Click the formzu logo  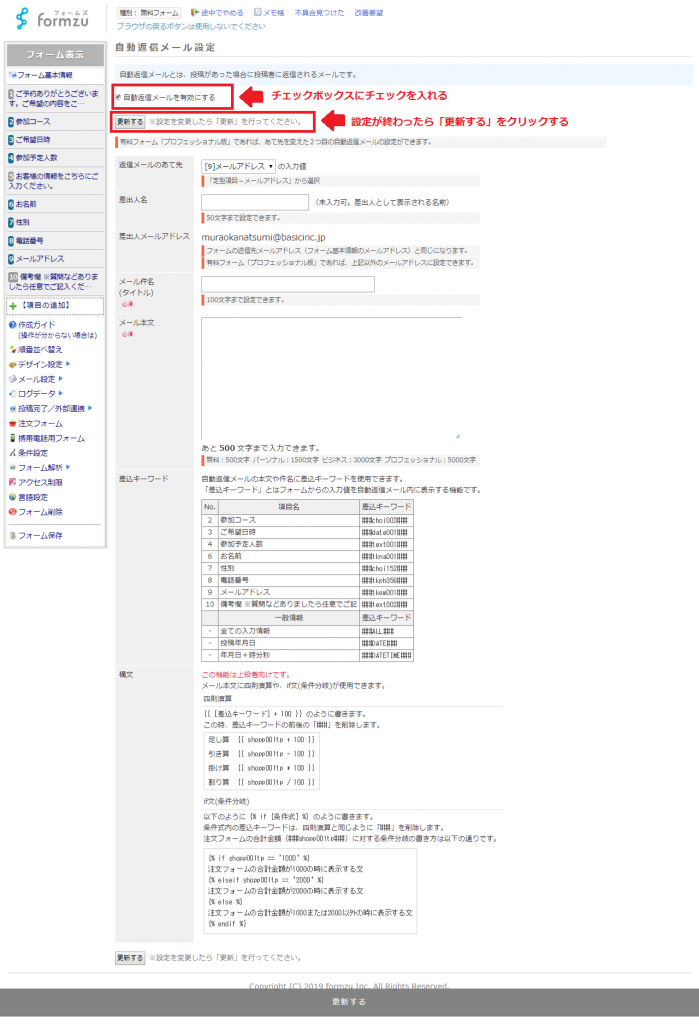pos(52,17)
